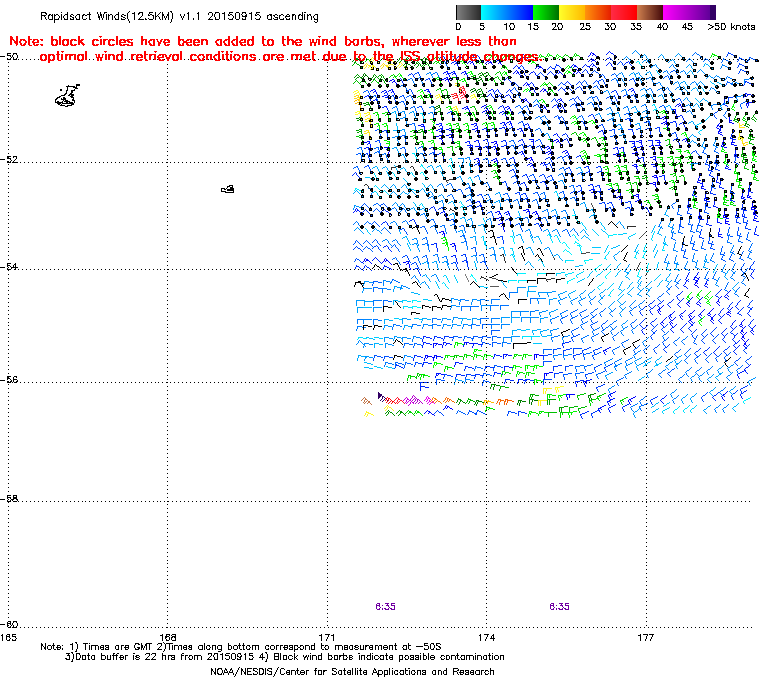Image resolution: width=760 pixels, height=688 pixels.
Task: Click the first purple 6:35 time label
Action: 385,607
